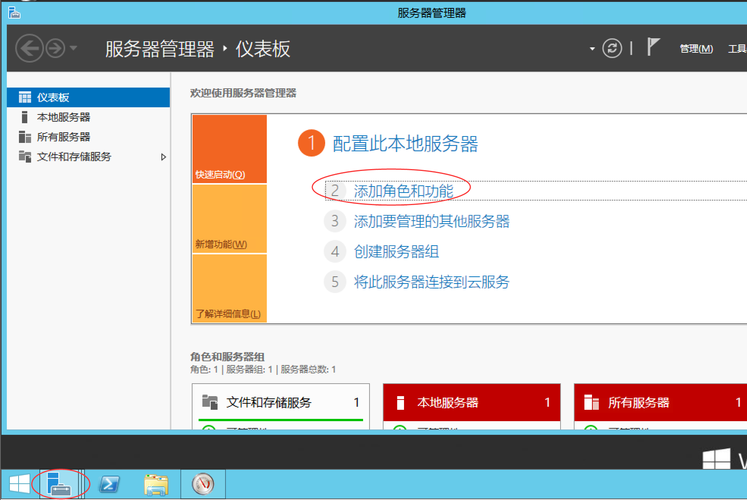Select the 了解详细信息(L) tile
This screenshot has height=500, width=747.
coord(230,288)
